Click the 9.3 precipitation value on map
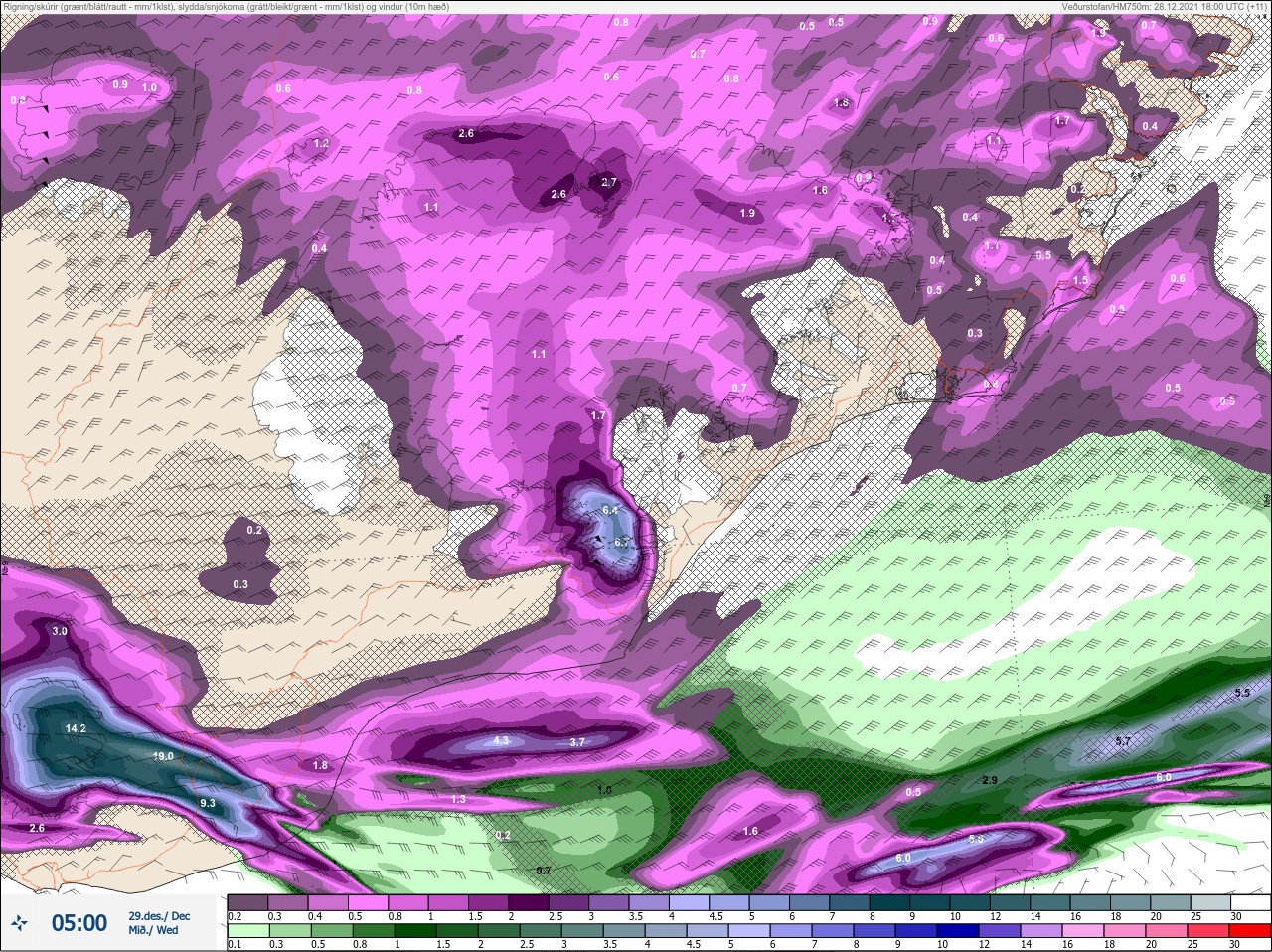The height and width of the screenshot is (952, 1272). 208,803
